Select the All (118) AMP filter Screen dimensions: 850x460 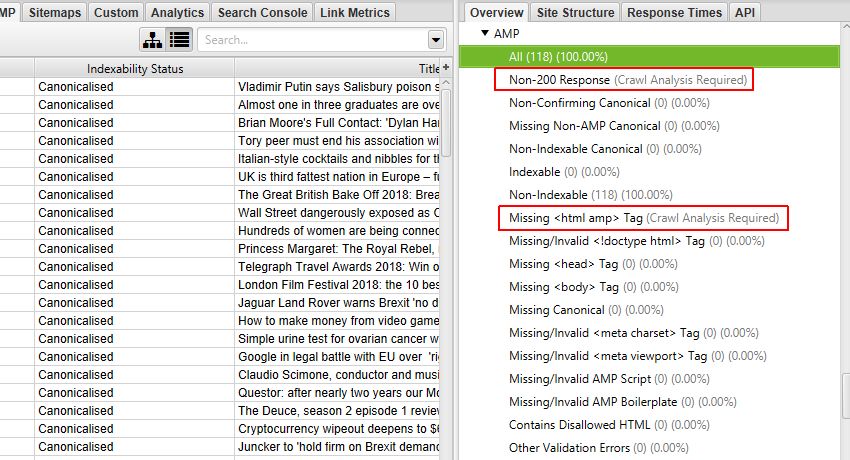coord(649,57)
